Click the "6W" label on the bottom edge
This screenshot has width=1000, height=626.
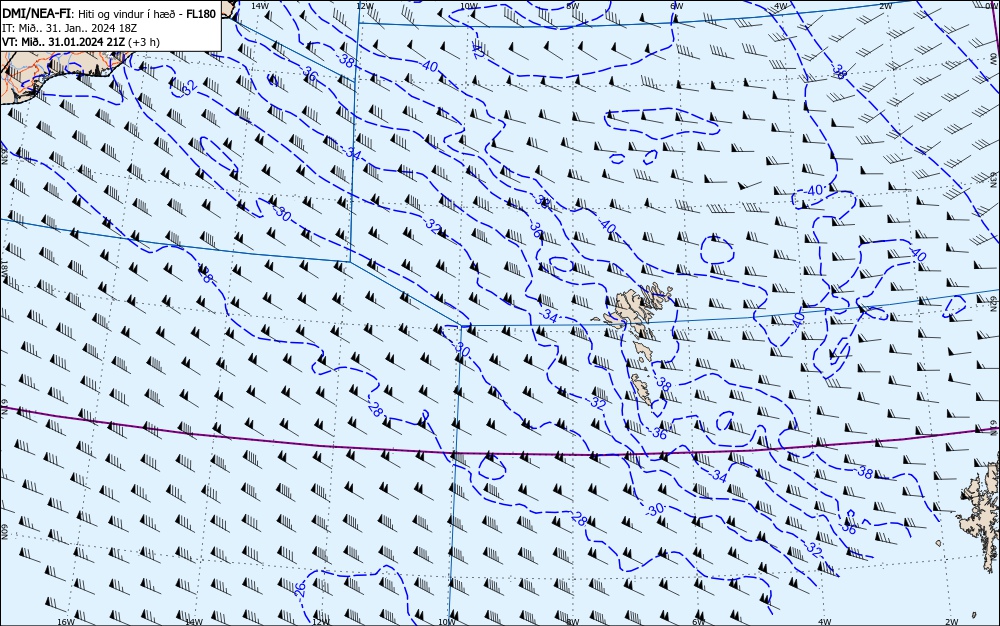(698, 621)
